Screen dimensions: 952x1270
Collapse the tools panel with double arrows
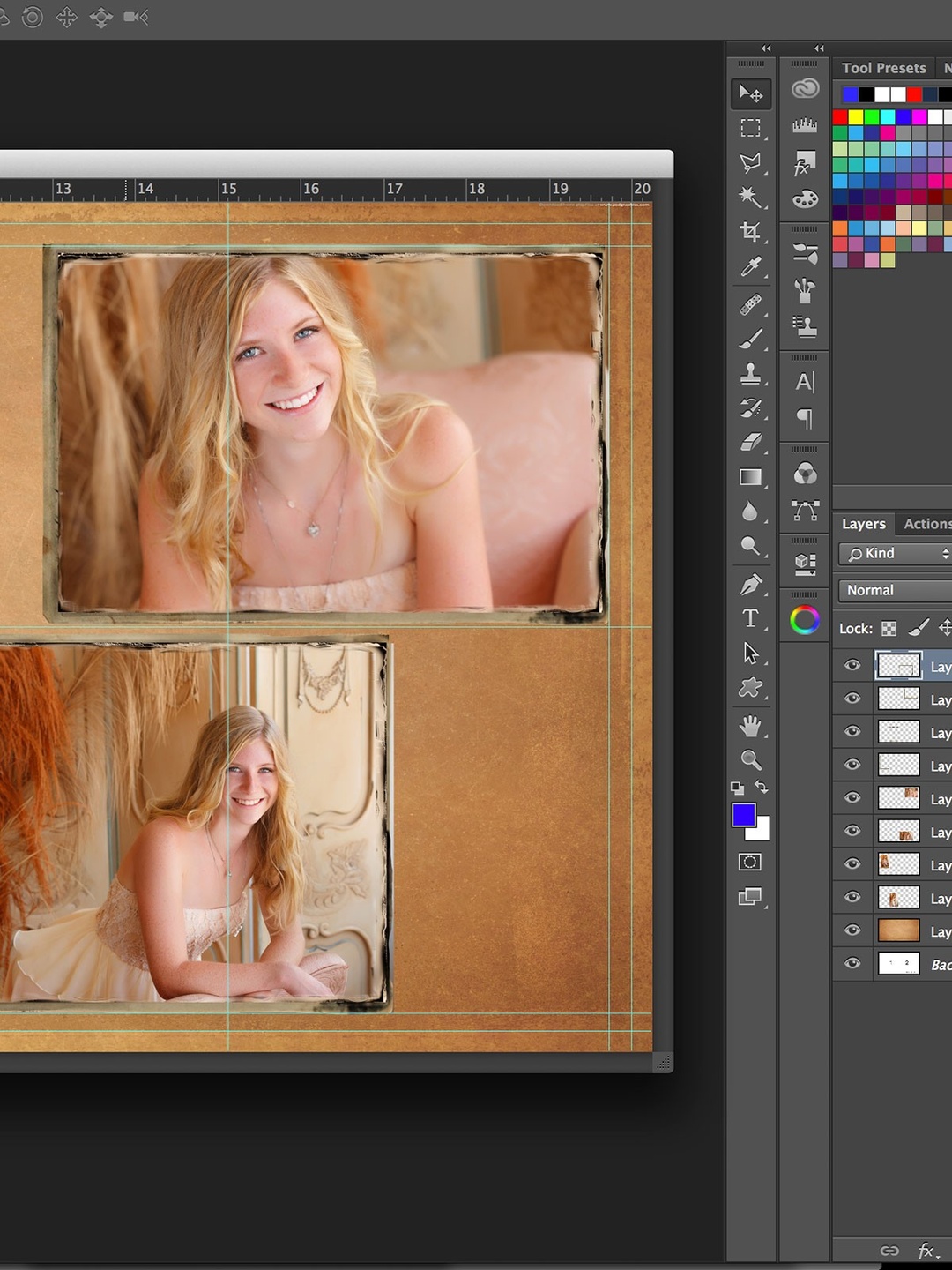coord(766,49)
